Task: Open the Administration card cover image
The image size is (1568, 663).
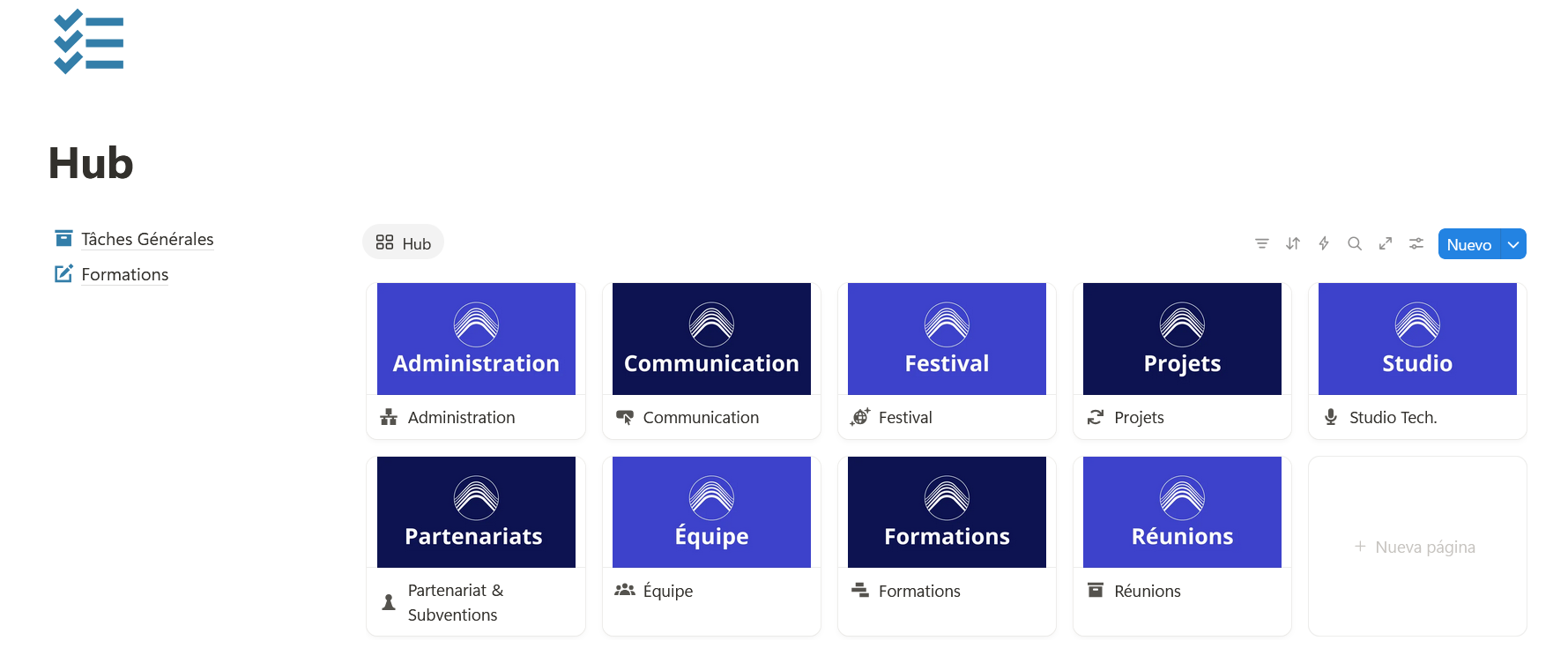Action: click(x=476, y=339)
